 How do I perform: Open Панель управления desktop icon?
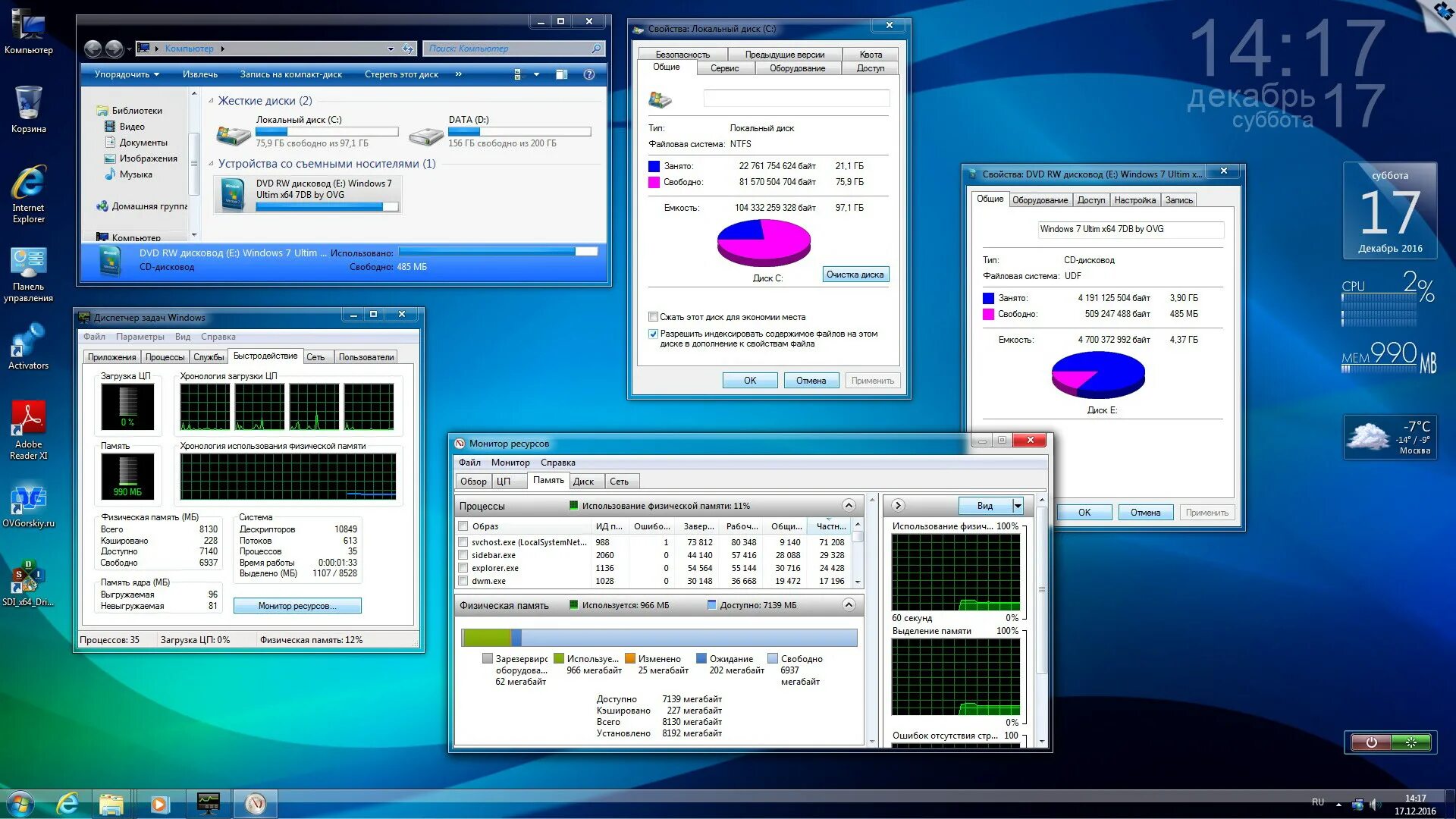click(28, 275)
